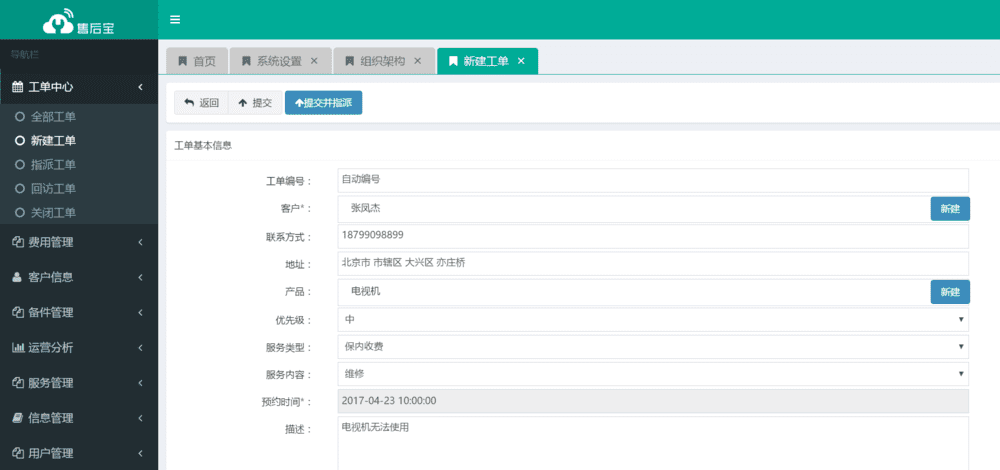
Task: Toggle the hamburger menu icon in header
Action: [175, 19]
